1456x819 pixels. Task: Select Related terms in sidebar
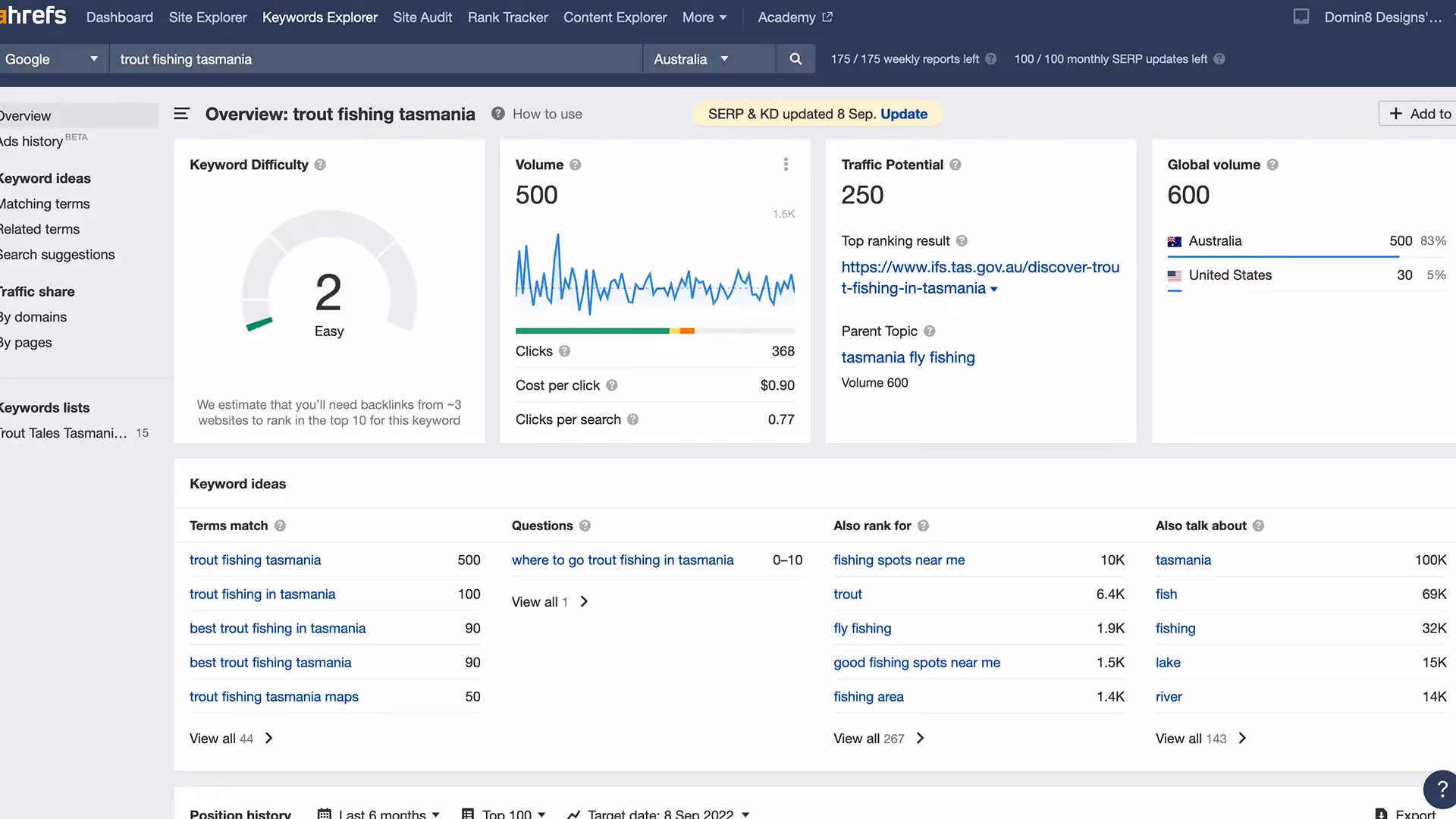(x=39, y=229)
